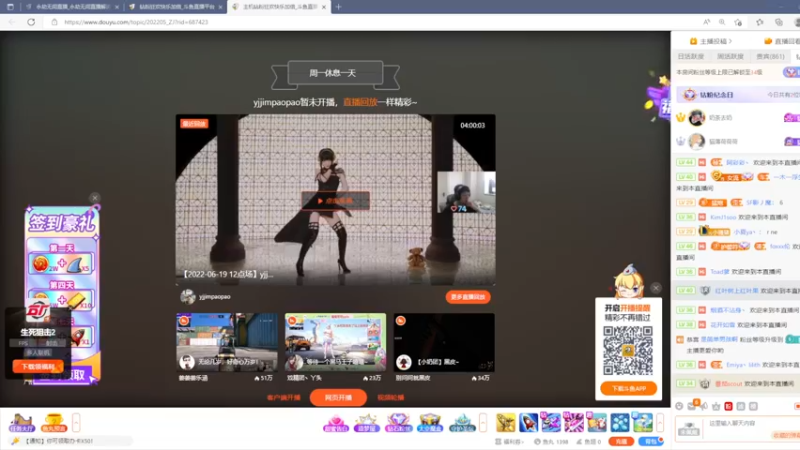Screen dimensions: 800x450
Task: Open the 任务大厅 task hall icon
Action: click(21, 422)
